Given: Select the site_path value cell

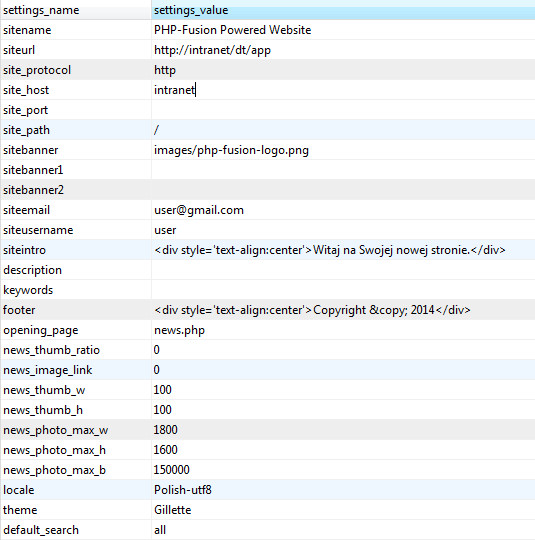Looking at the screenshot, I should [343, 130].
